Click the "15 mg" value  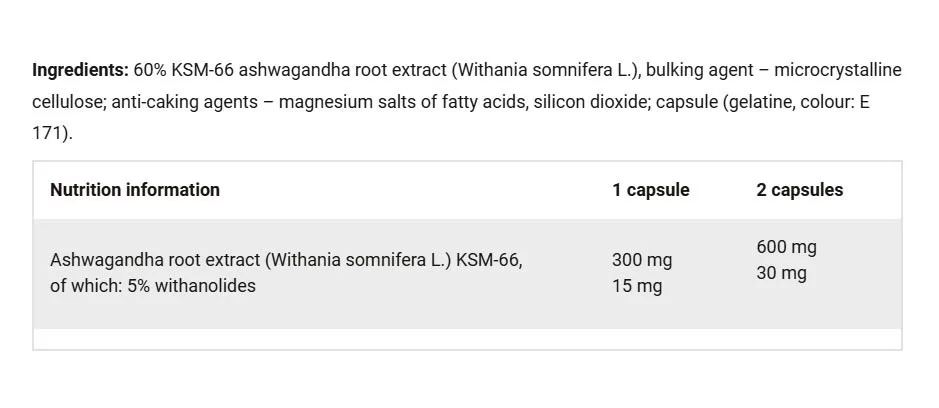point(637,286)
